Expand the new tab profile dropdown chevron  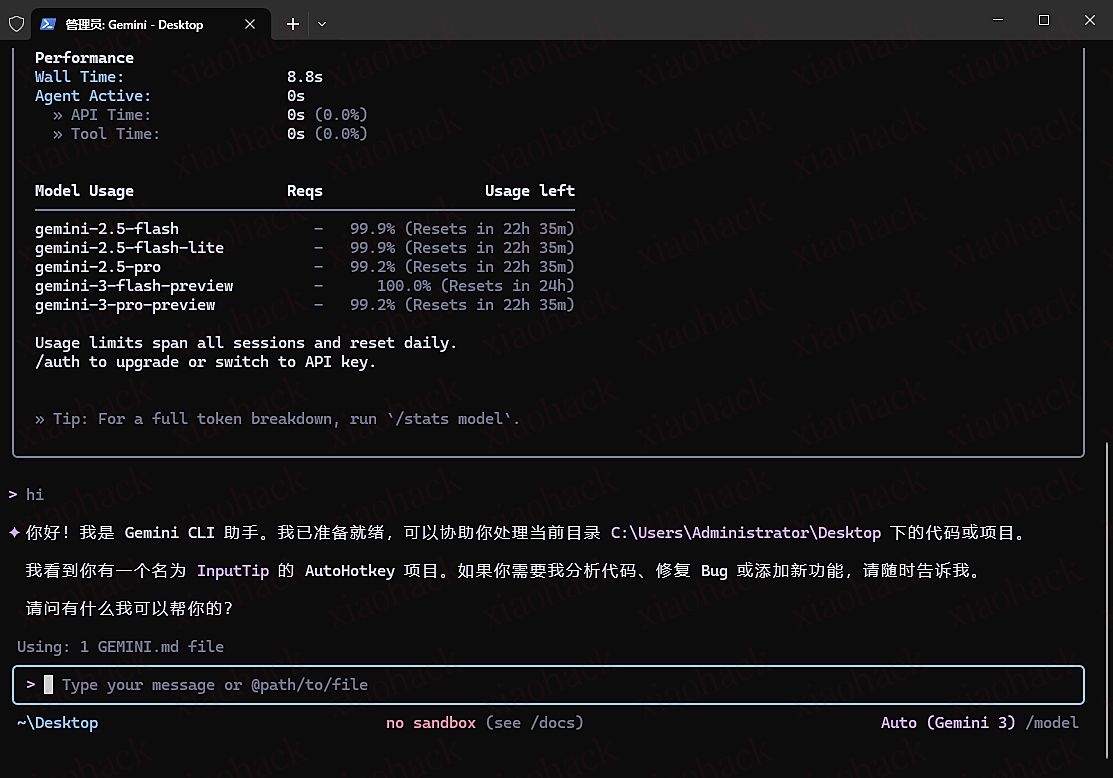(322, 24)
